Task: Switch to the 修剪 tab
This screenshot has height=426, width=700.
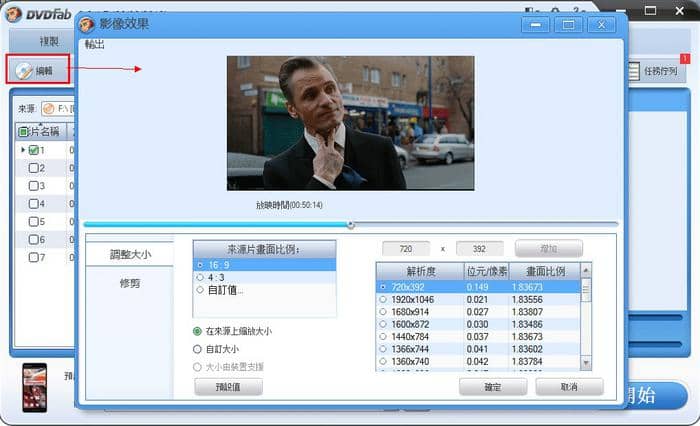Action: pyautogui.click(x=129, y=283)
